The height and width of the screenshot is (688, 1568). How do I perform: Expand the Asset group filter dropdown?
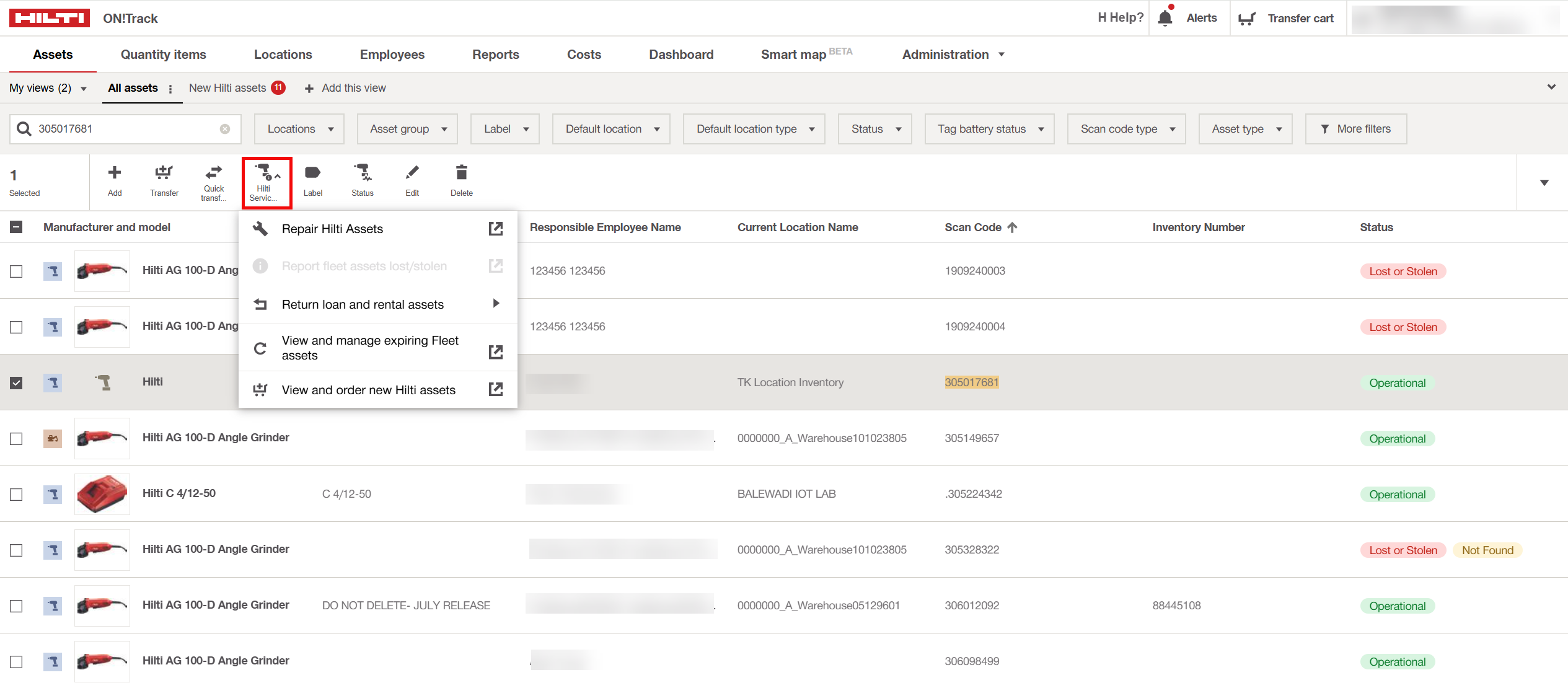click(407, 129)
